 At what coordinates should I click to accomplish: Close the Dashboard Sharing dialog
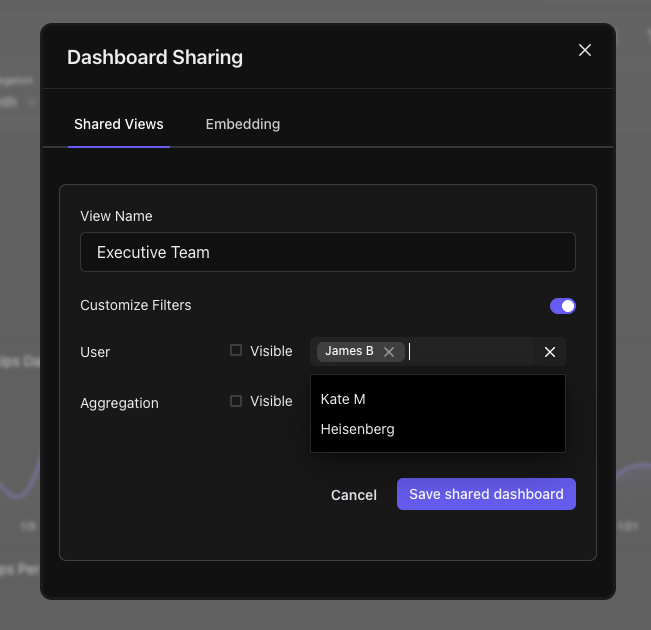[585, 50]
